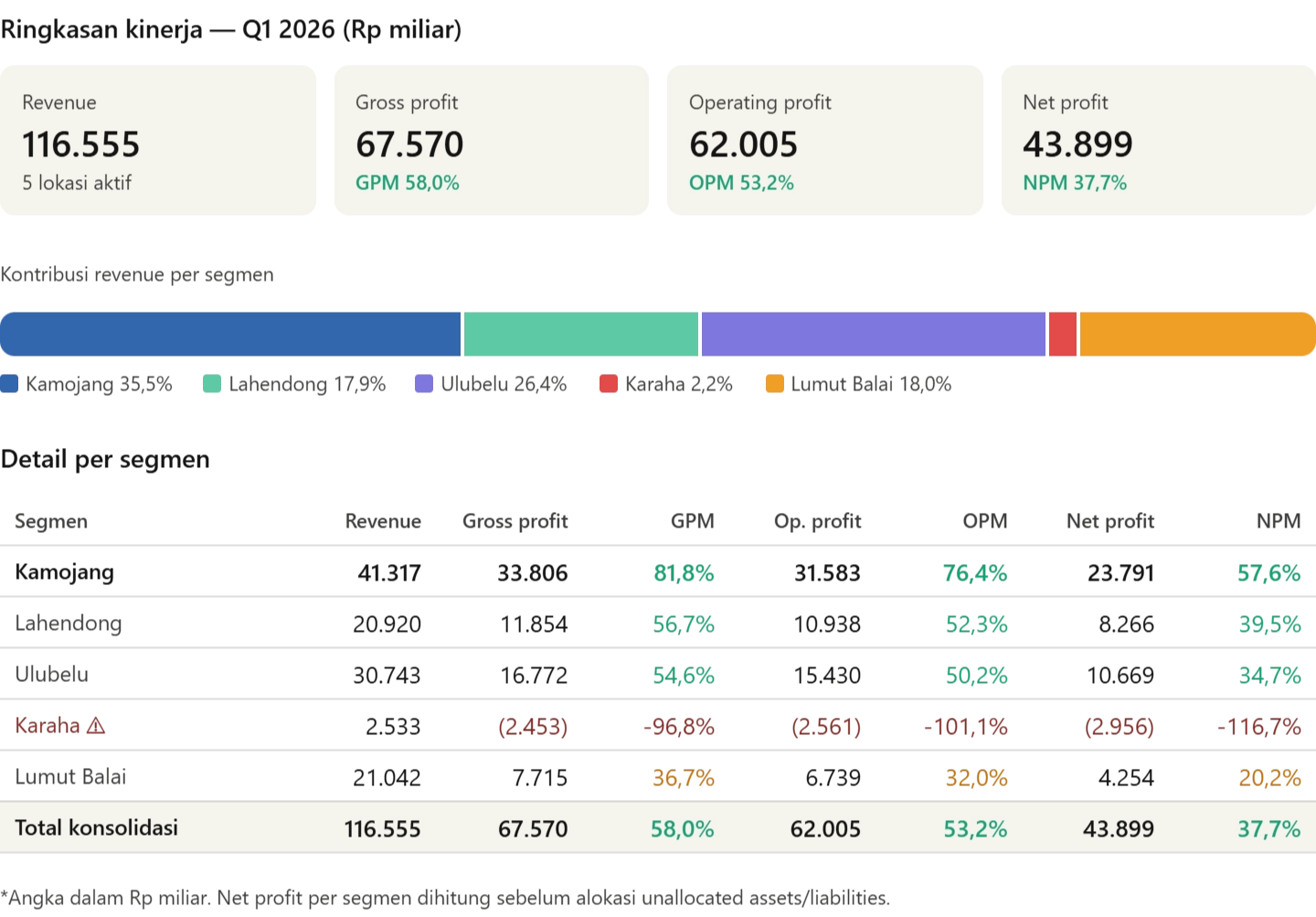Click the "Kamojang 35,5%" legend label

click(x=99, y=384)
